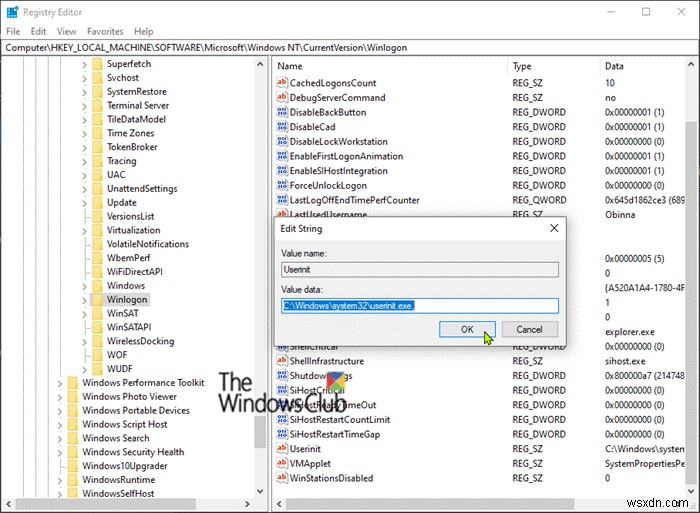The image size is (700, 513).
Task: Select the Windows10Upgrader key
Action: click(125, 466)
